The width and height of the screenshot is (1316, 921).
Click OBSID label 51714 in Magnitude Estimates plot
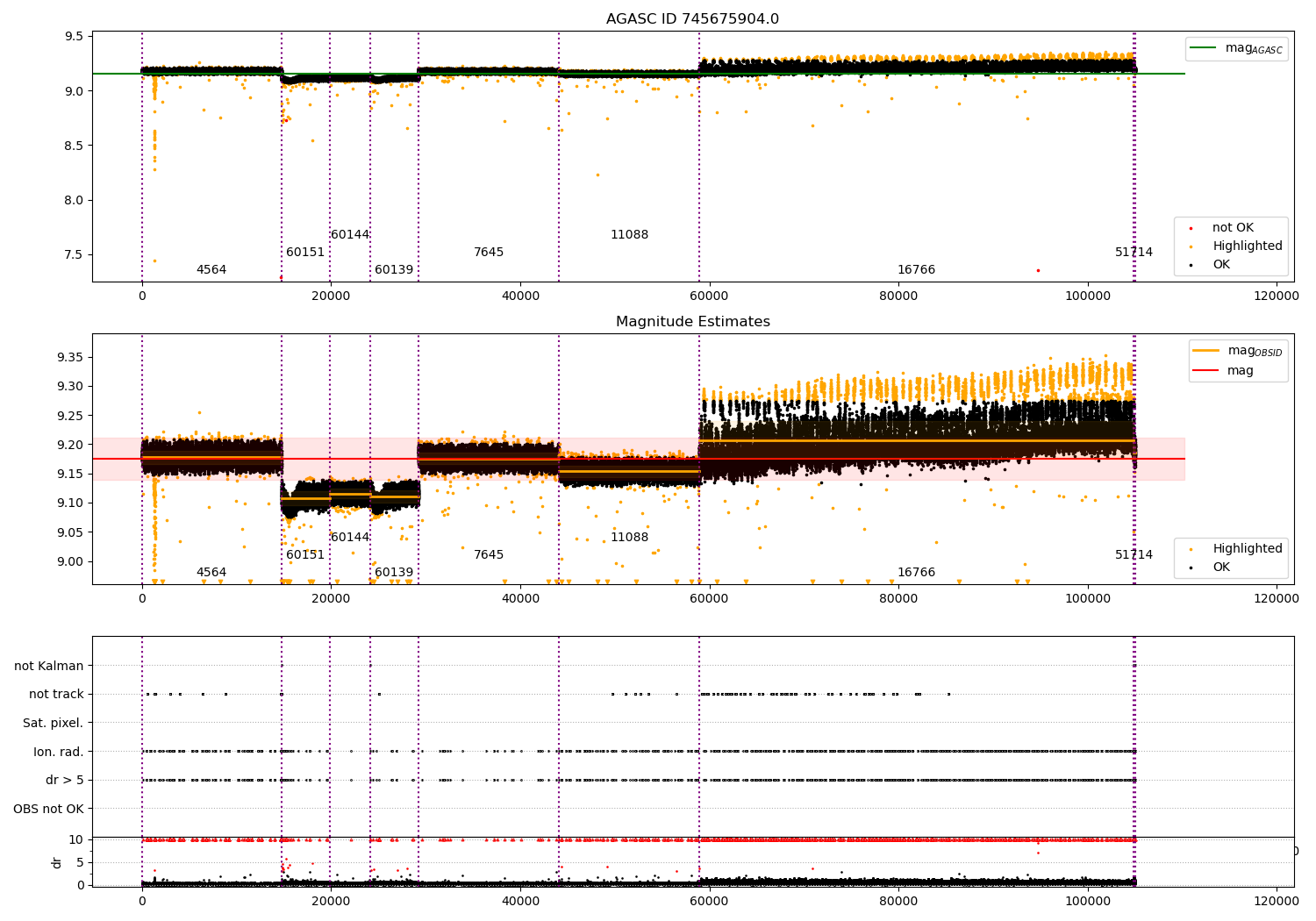point(1134,555)
